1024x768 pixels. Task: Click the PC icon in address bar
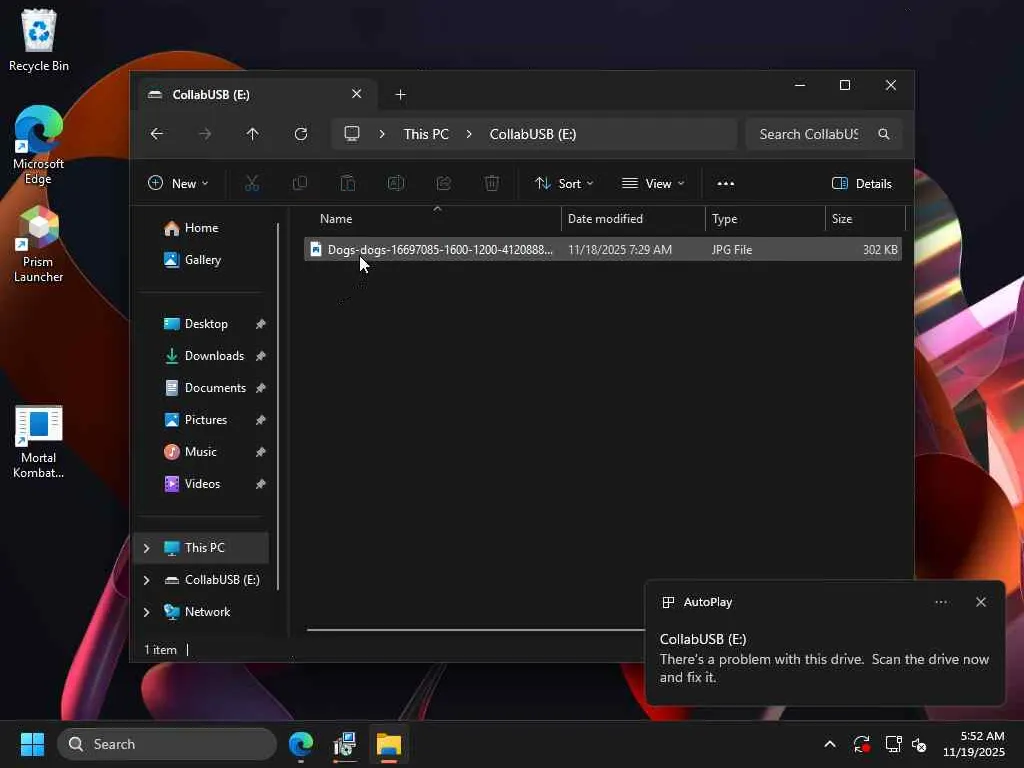(x=352, y=134)
